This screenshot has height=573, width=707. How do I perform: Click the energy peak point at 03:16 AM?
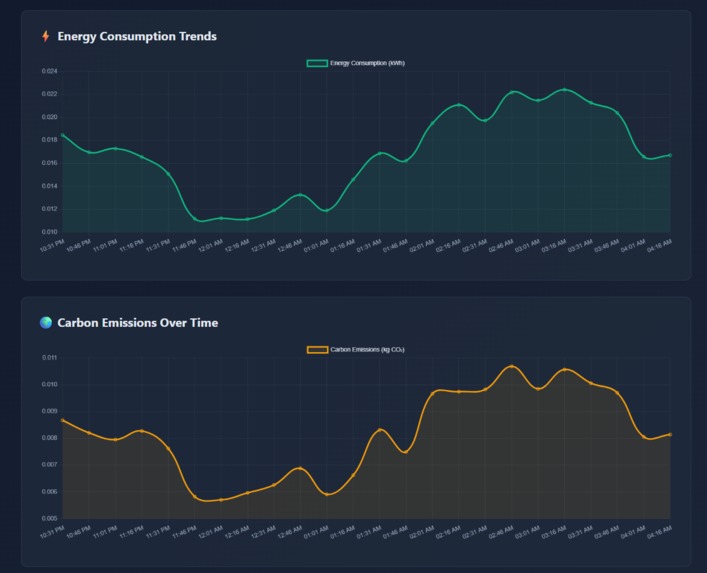(x=565, y=90)
